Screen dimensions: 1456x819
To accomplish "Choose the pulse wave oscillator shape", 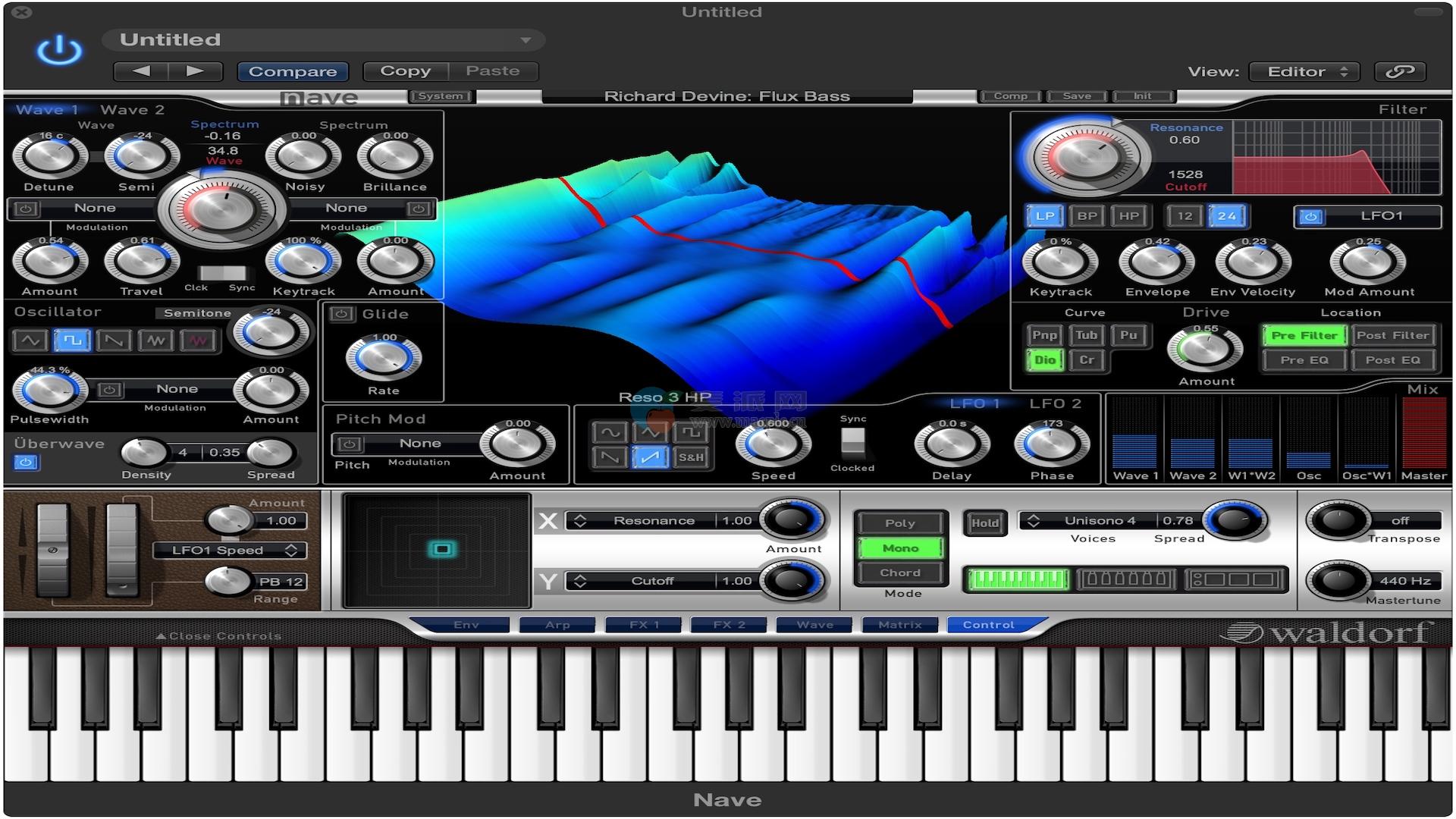I will coord(72,340).
